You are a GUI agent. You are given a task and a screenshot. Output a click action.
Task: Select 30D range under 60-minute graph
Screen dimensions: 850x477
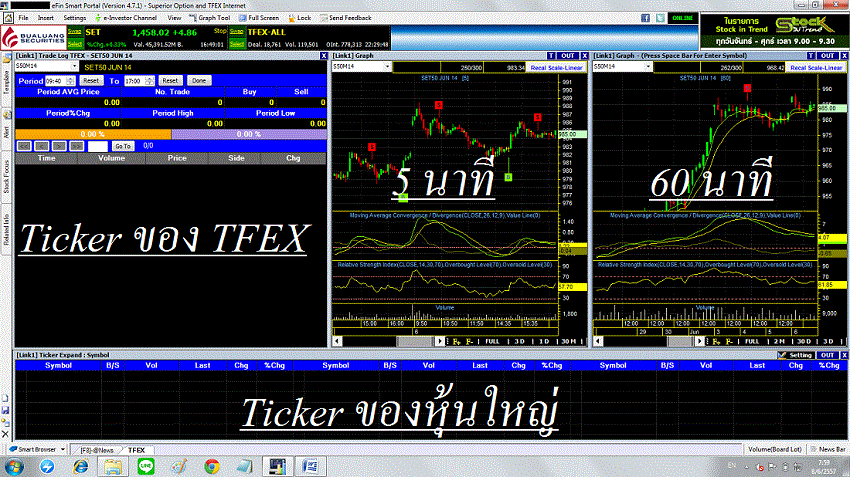tap(804, 341)
